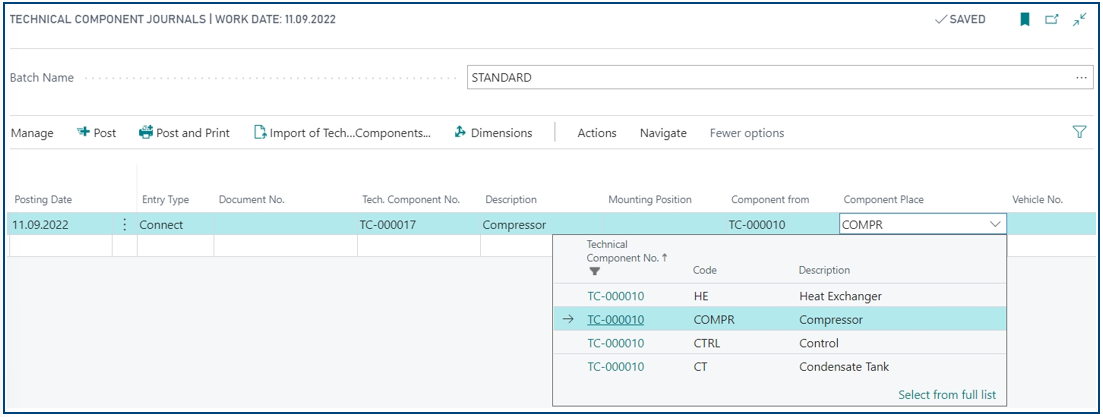
Task: Open Batch Name lookup ellipsis
Action: pos(1081,78)
